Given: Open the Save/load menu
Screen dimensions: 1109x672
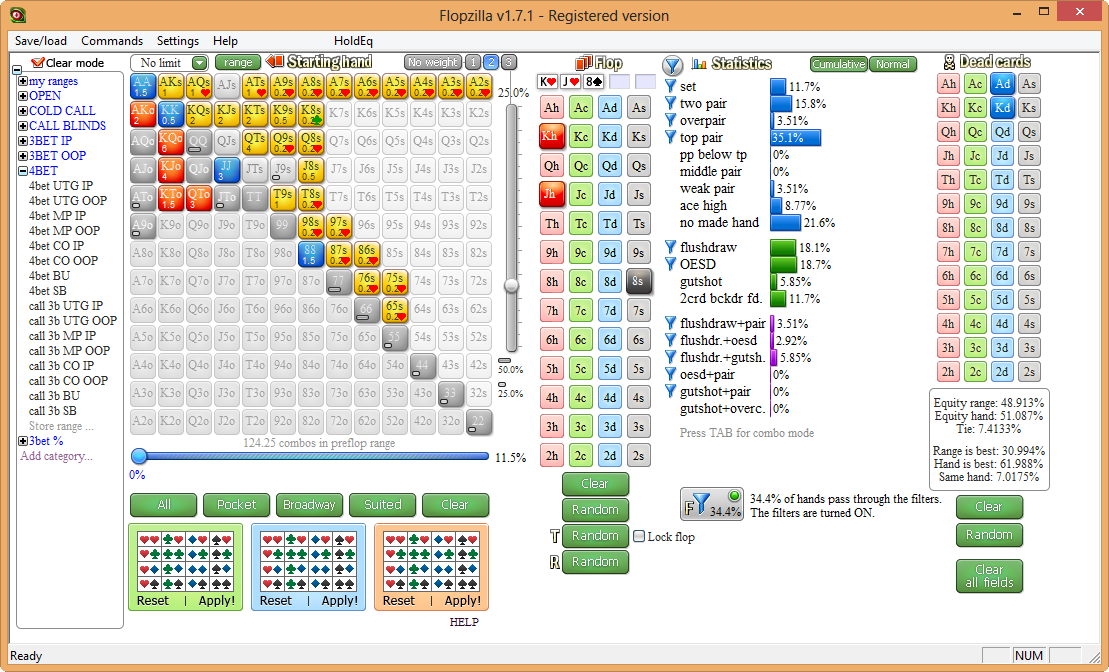Looking at the screenshot, I should [x=41, y=41].
